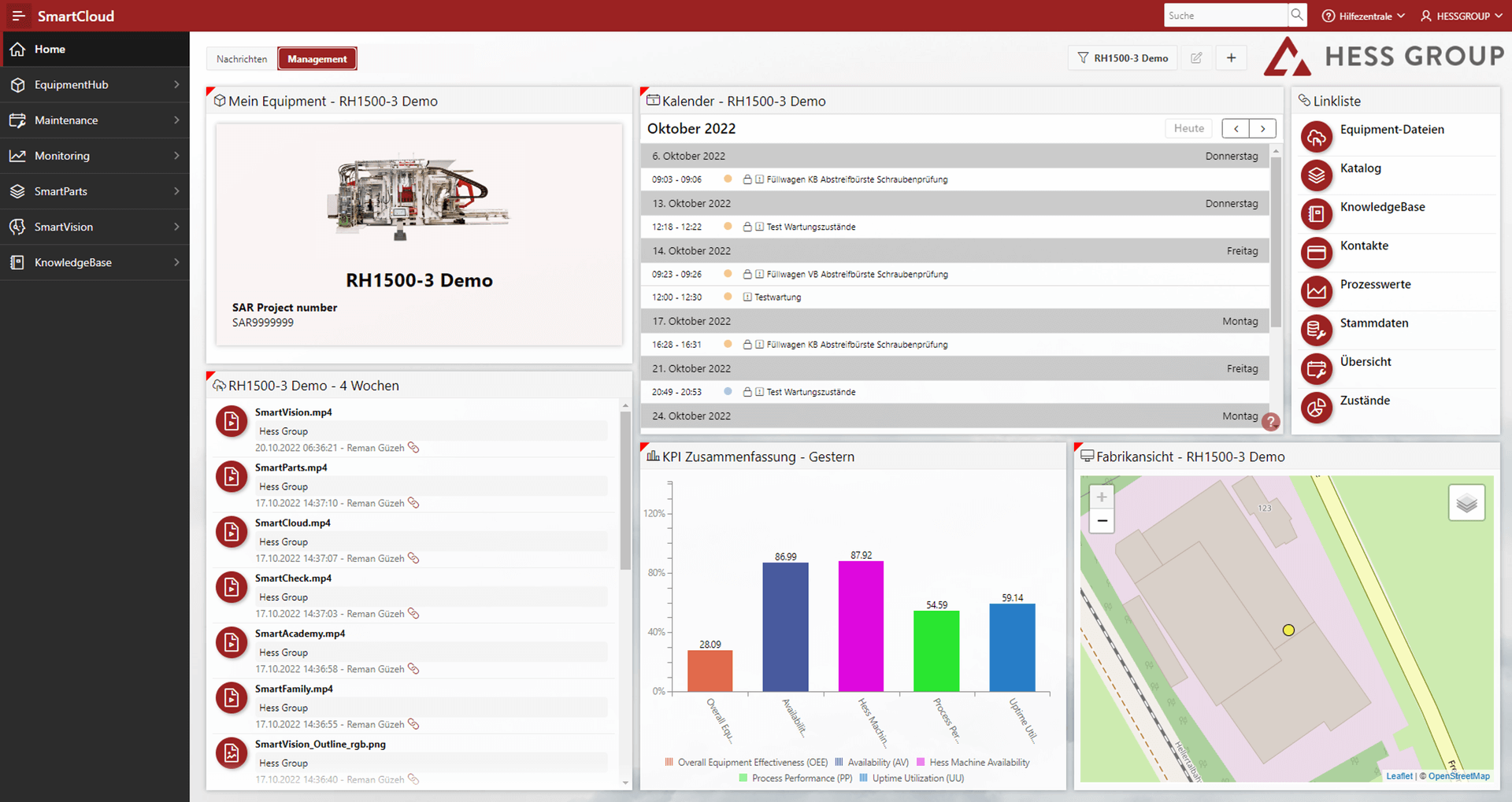Switch to the Nachrichten tab
1512x802 pixels.
tap(242, 59)
